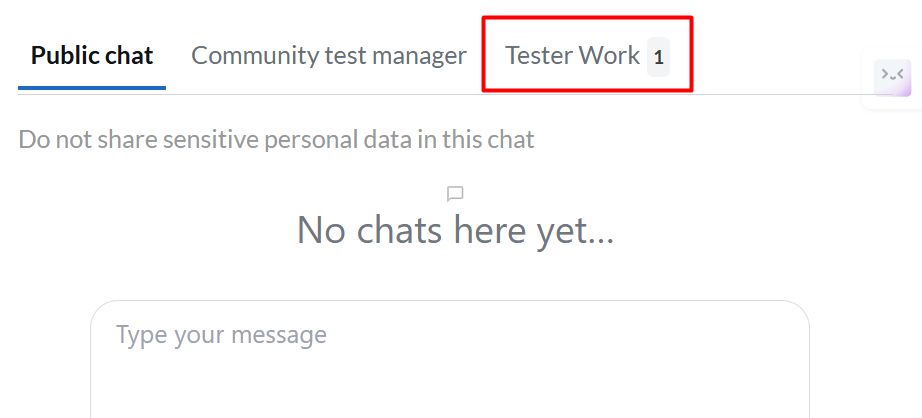Image resolution: width=922 pixels, height=418 pixels.
Task: Click the word 'Tester' in the third tab
Action: coord(539,56)
